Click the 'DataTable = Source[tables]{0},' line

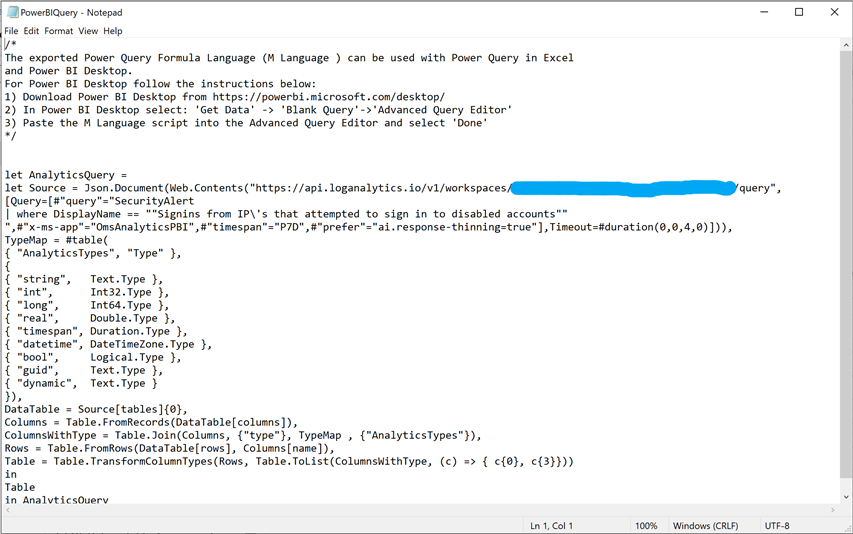(96, 409)
